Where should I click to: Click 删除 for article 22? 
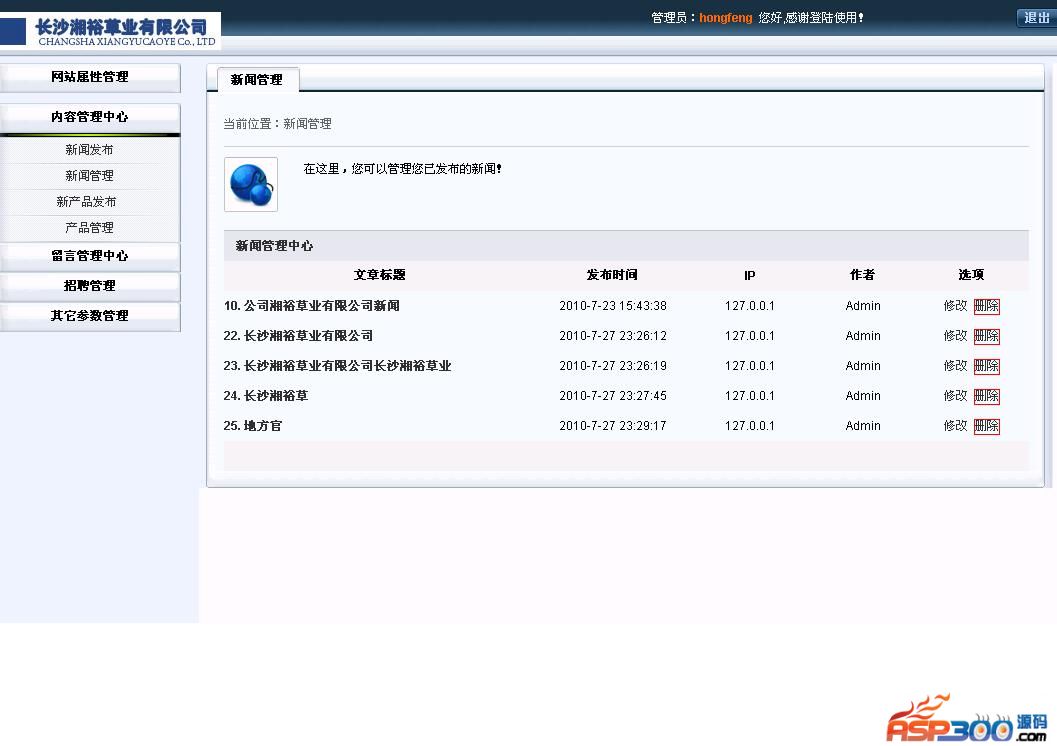click(x=987, y=336)
